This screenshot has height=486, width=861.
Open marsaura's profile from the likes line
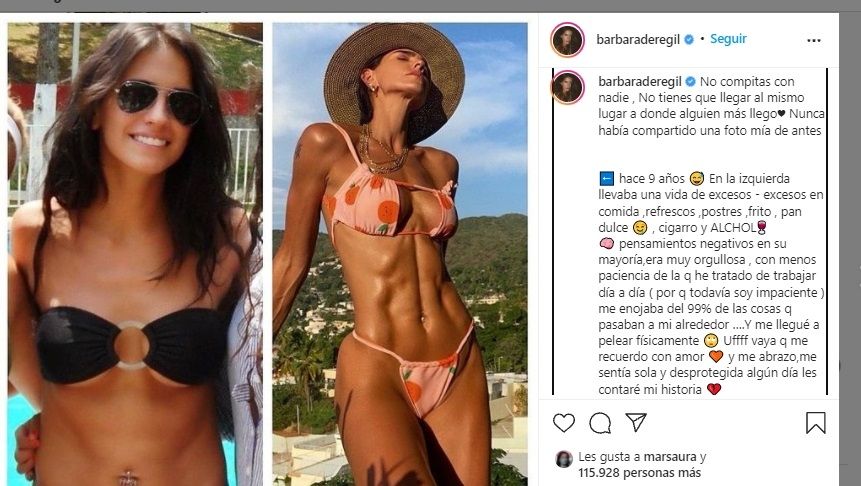pyautogui.click(x=669, y=457)
